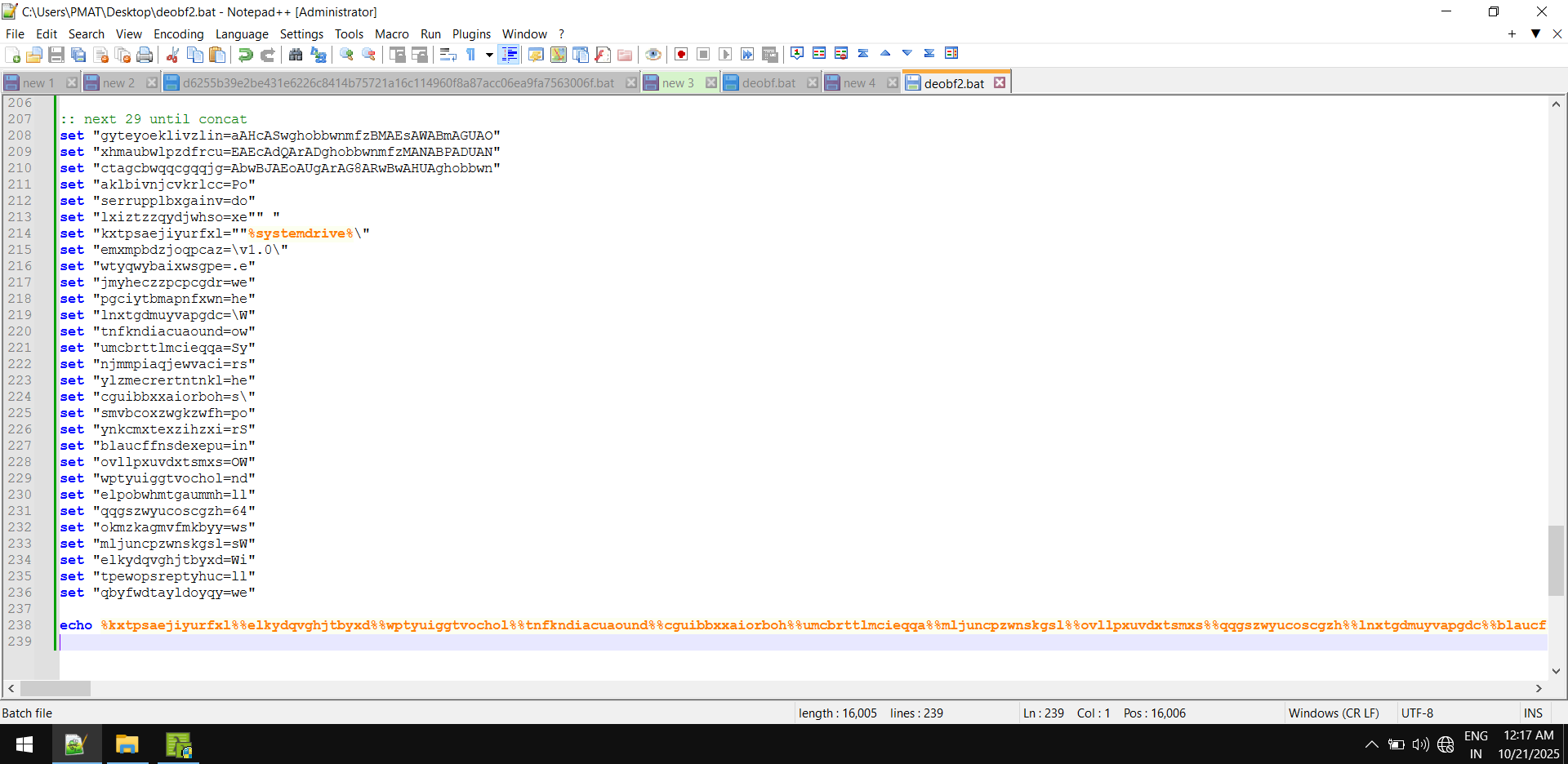This screenshot has width=1568, height=764.
Task: Switch to the deobf.bat tab
Action: pyautogui.click(x=768, y=83)
